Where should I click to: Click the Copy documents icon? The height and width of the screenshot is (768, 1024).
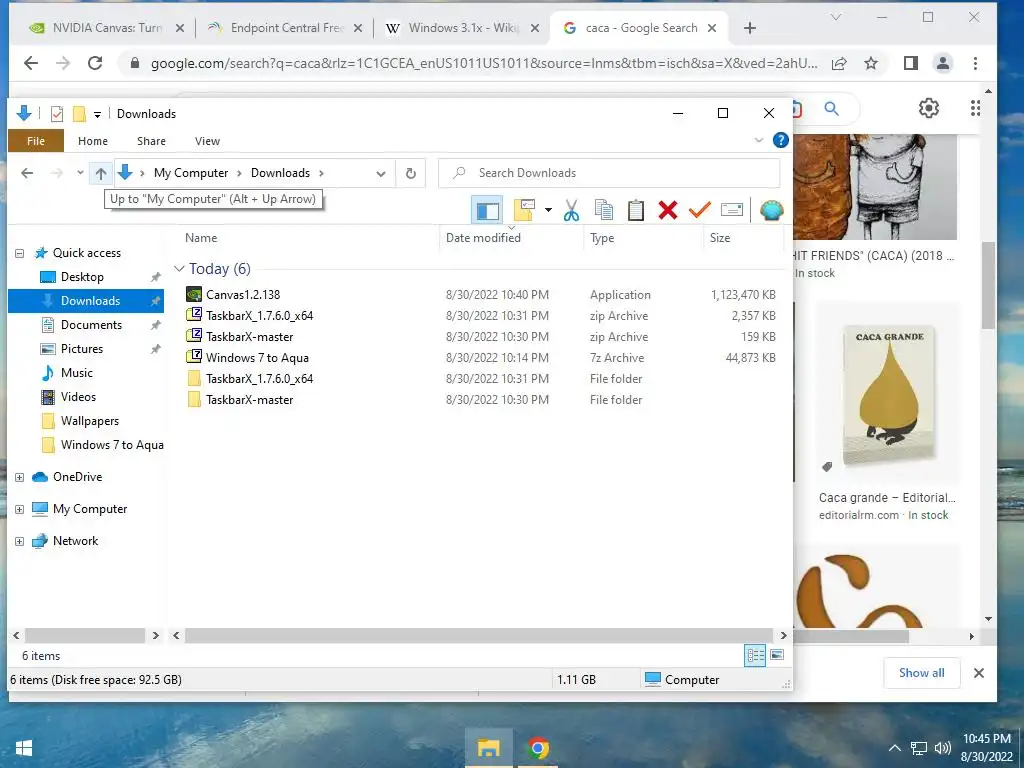[x=603, y=210]
